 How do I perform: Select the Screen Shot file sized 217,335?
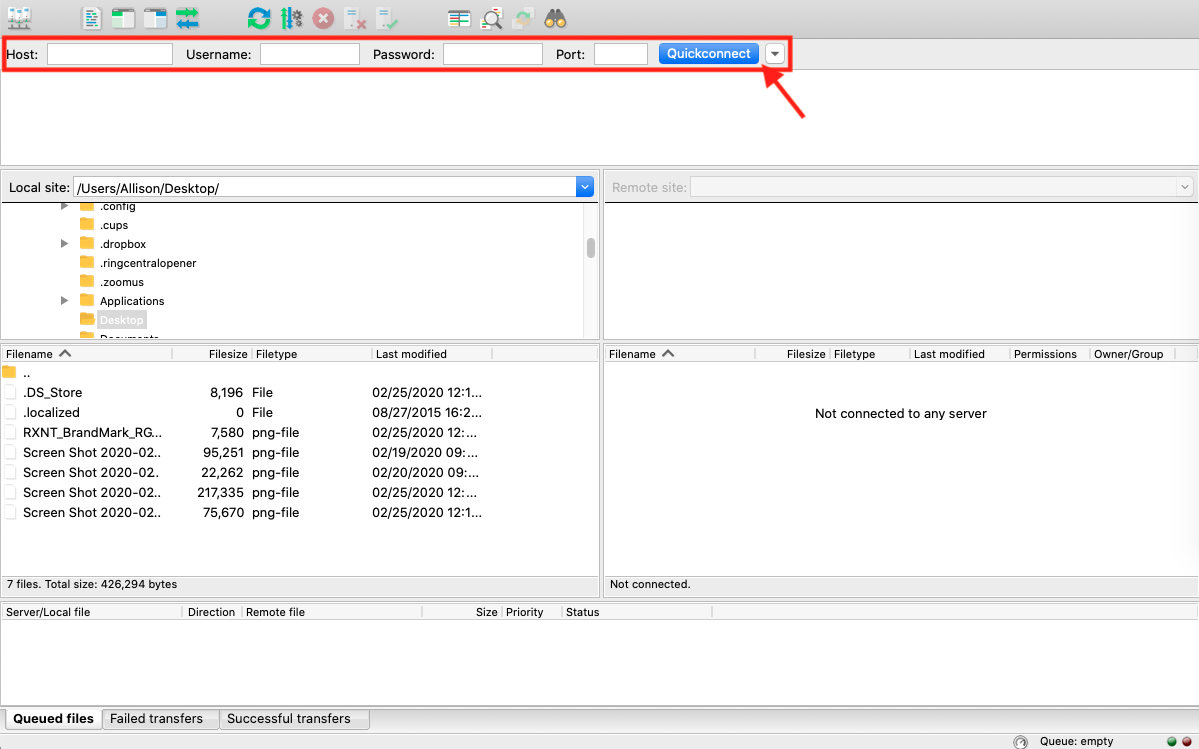tap(300, 492)
